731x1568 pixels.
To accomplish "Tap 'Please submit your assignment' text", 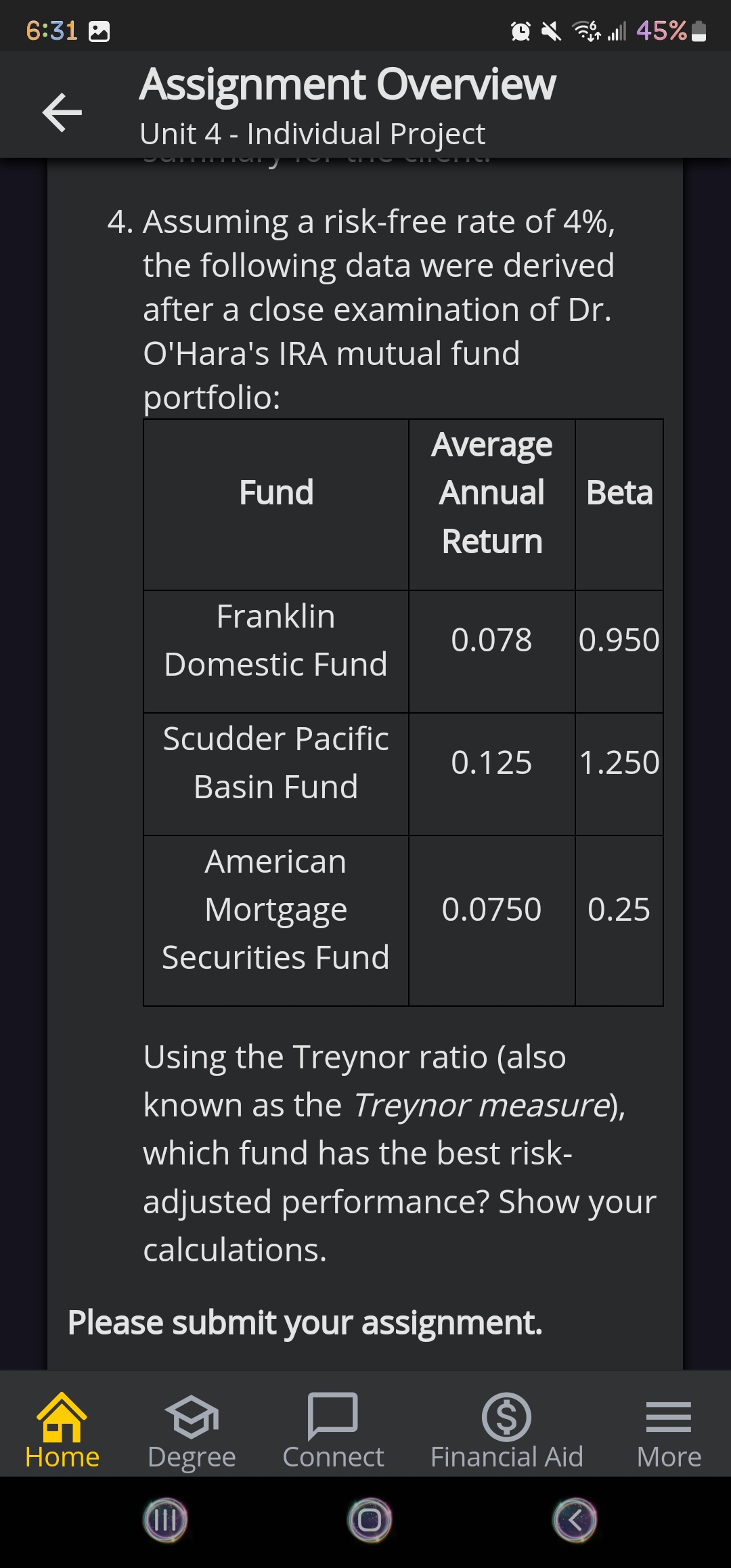I will (x=305, y=1323).
